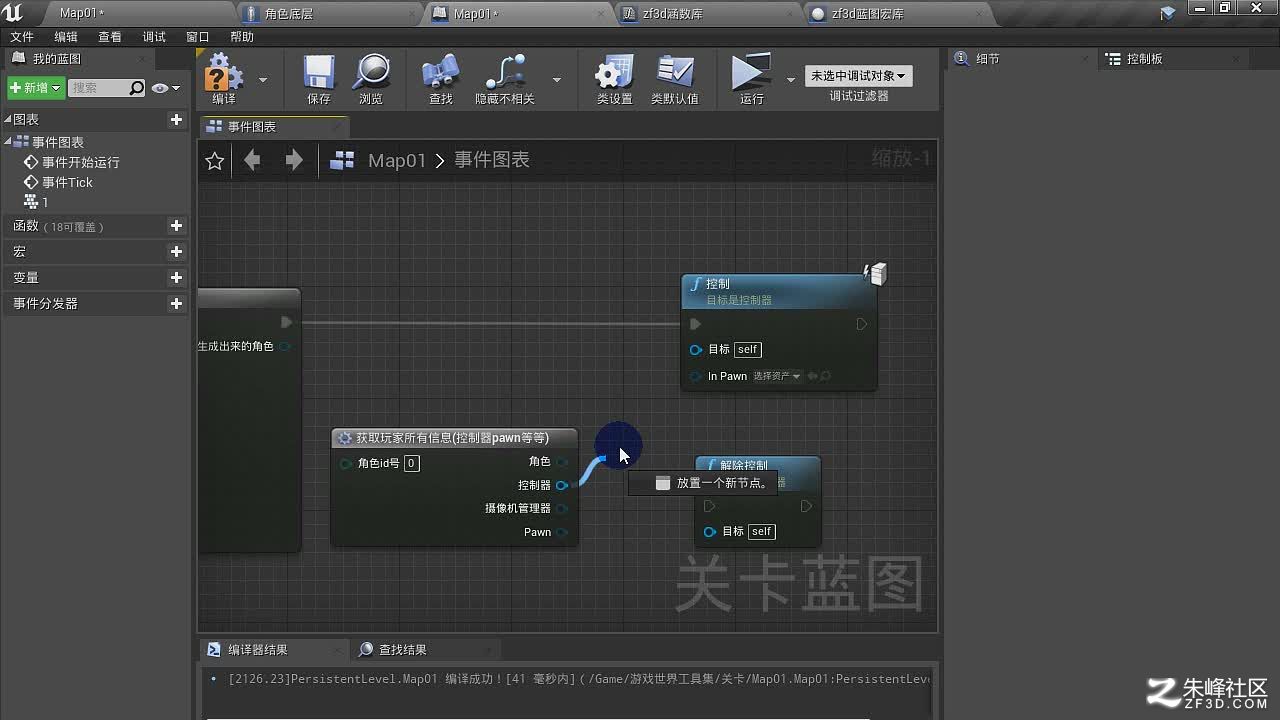This screenshot has width=1280, height=720.
Task: Open the In Pawn 选择资产 dropdown
Action: [777, 376]
